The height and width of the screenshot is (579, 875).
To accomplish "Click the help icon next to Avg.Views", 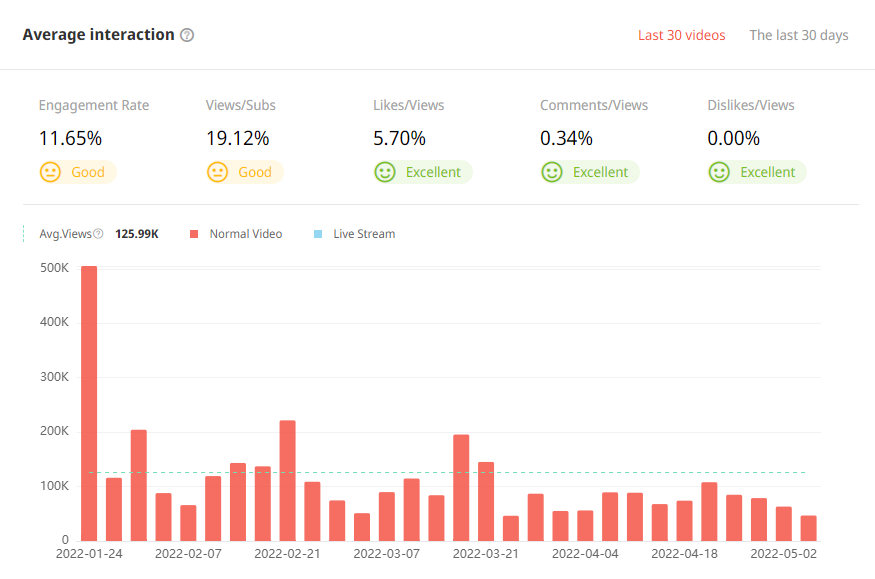I will tap(98, 234).
